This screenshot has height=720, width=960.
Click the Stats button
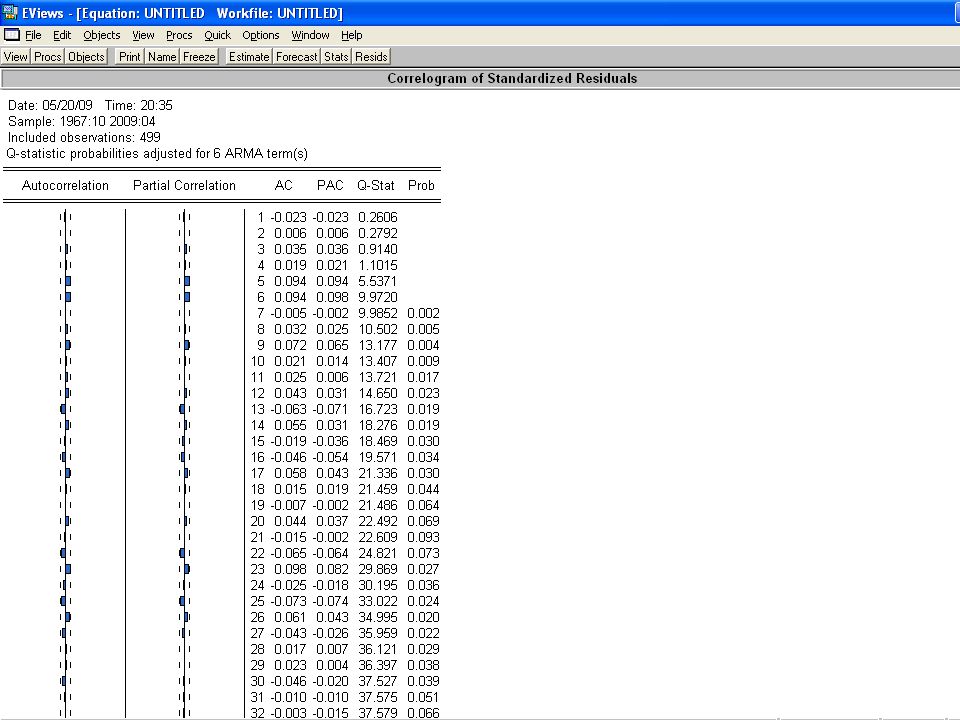click(x=336, y=57)
